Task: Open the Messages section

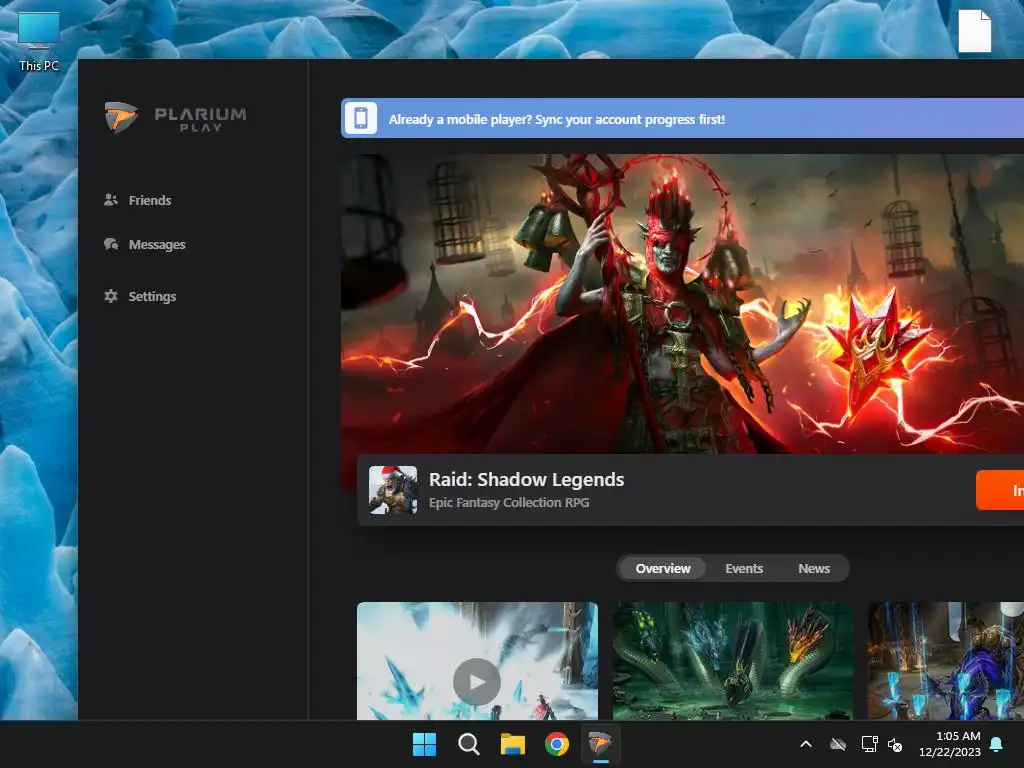Action: click(144, 244)
